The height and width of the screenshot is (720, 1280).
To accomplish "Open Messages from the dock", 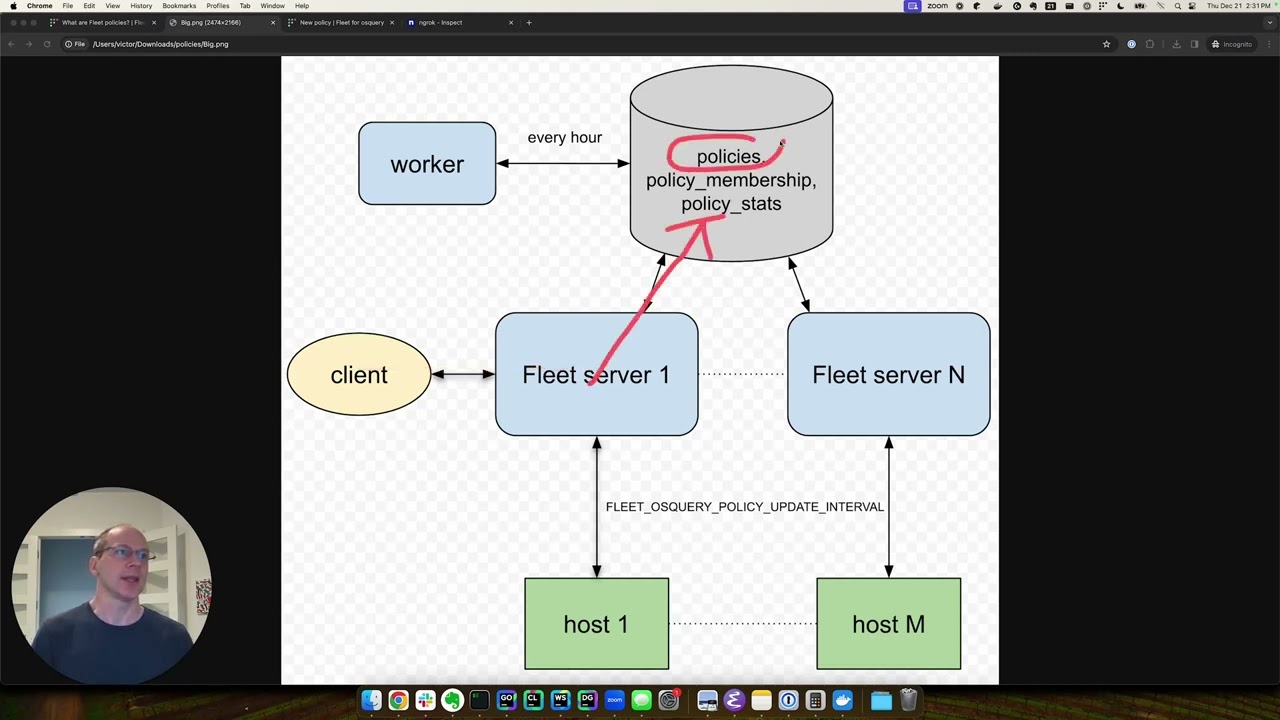I will 641,700.
